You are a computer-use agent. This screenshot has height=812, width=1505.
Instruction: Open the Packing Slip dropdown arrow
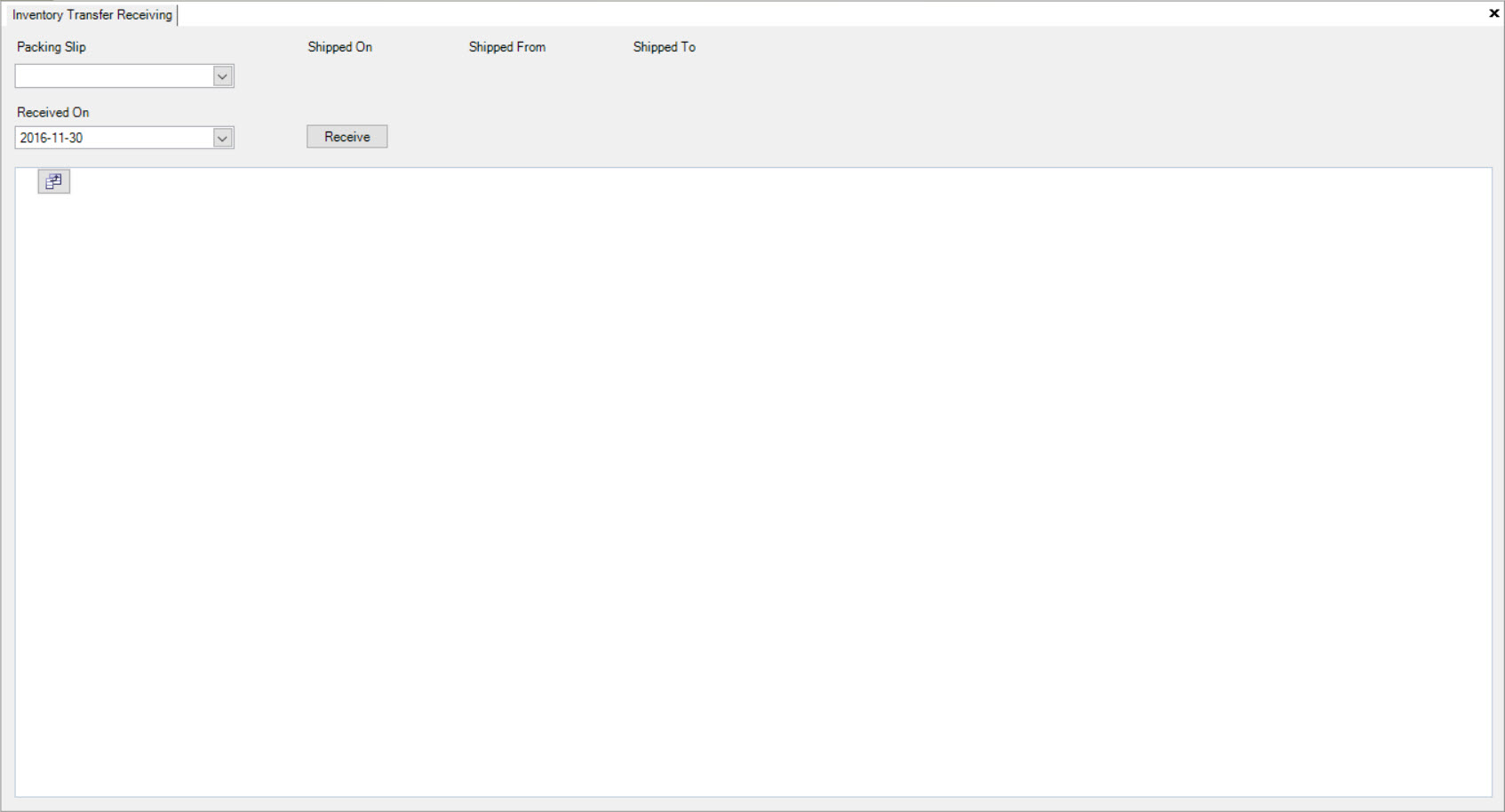tap(222, 76)
